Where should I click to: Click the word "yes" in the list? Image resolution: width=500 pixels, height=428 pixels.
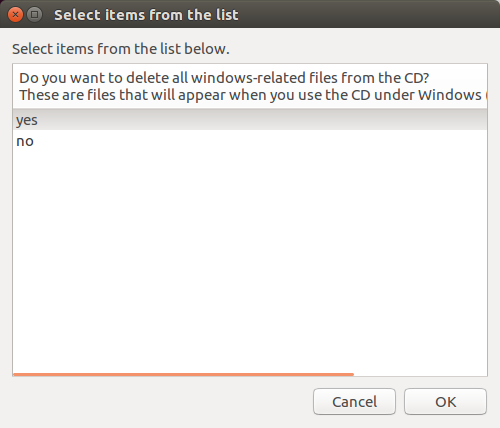(x=27, y=120)
